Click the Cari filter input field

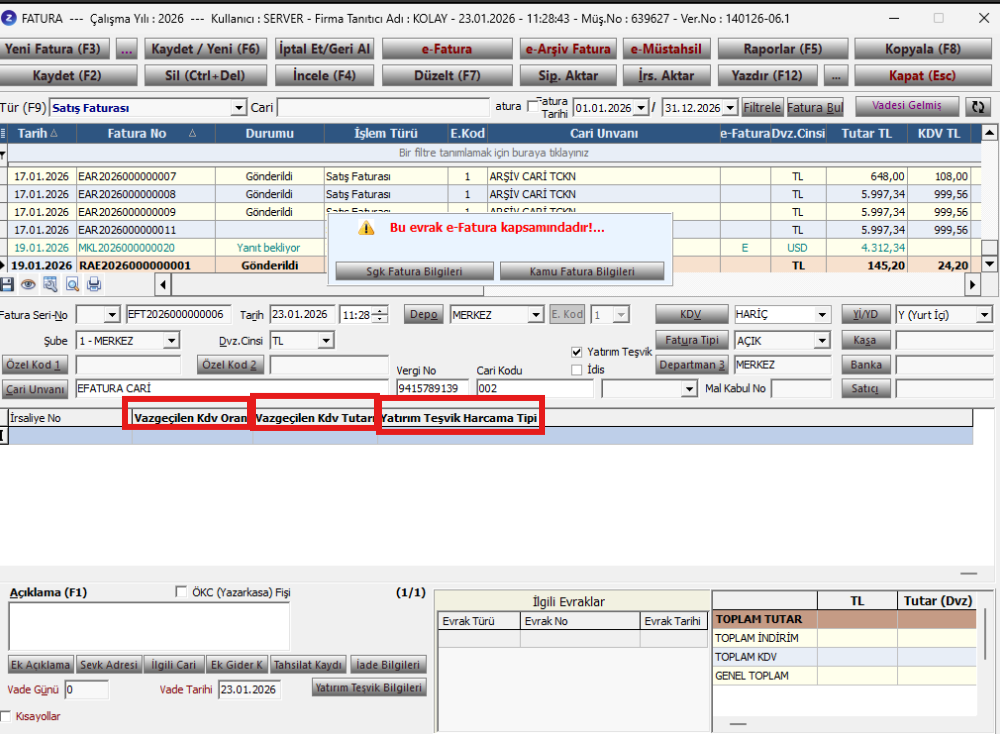tap(383, 107)
